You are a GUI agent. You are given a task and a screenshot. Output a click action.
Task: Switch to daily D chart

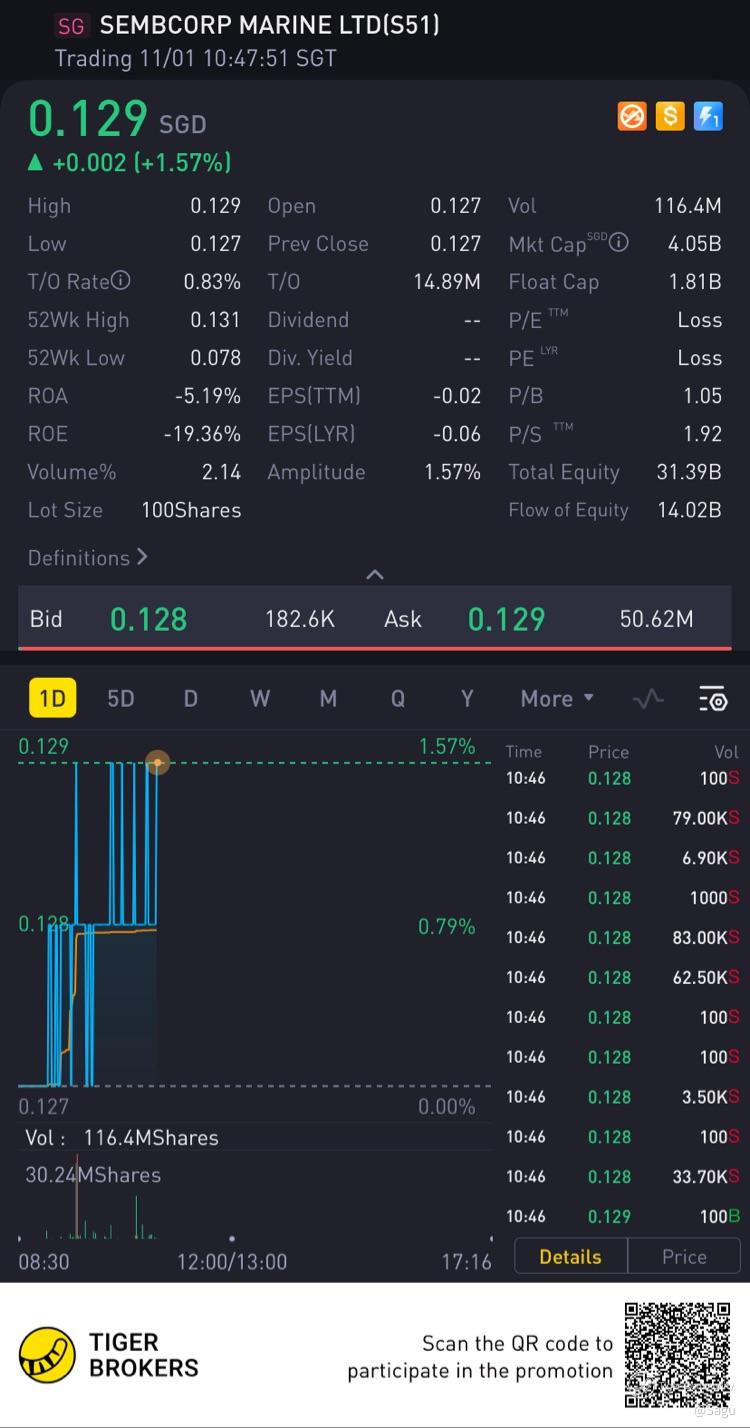pos(190,699)
